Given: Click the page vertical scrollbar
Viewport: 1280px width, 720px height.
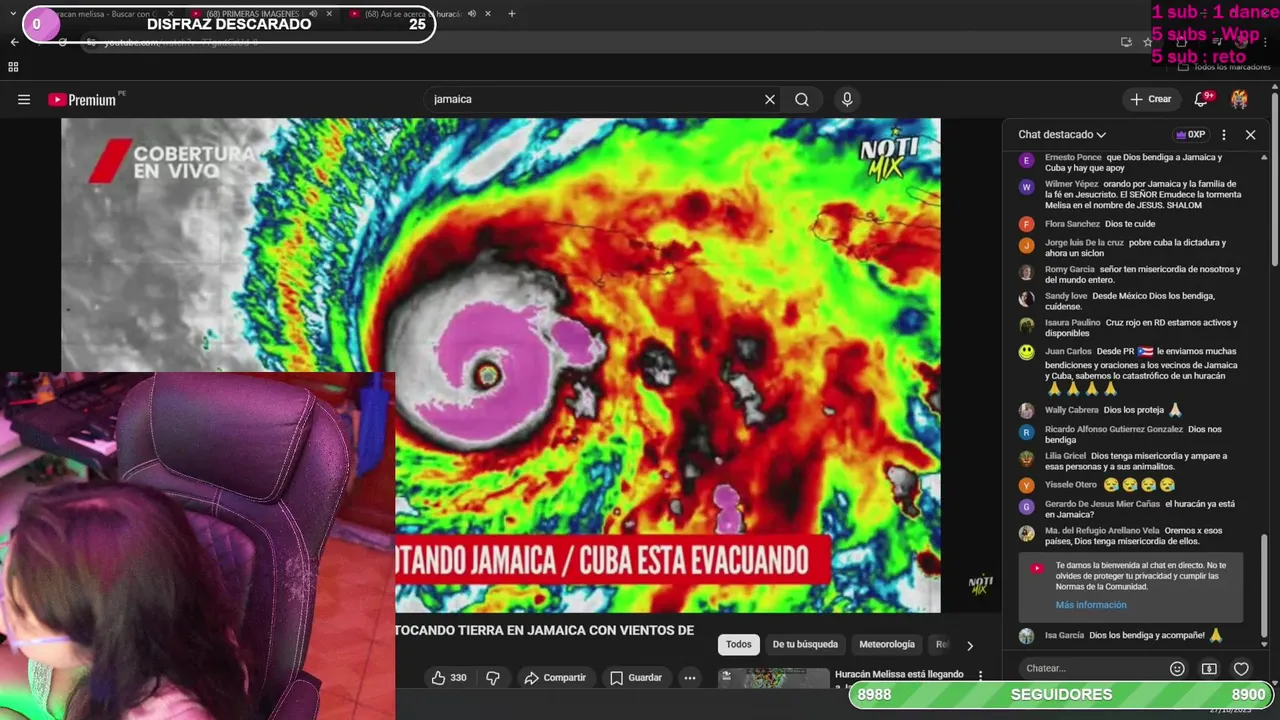Looking at the screenshot, I should (x=1274, y=180).
